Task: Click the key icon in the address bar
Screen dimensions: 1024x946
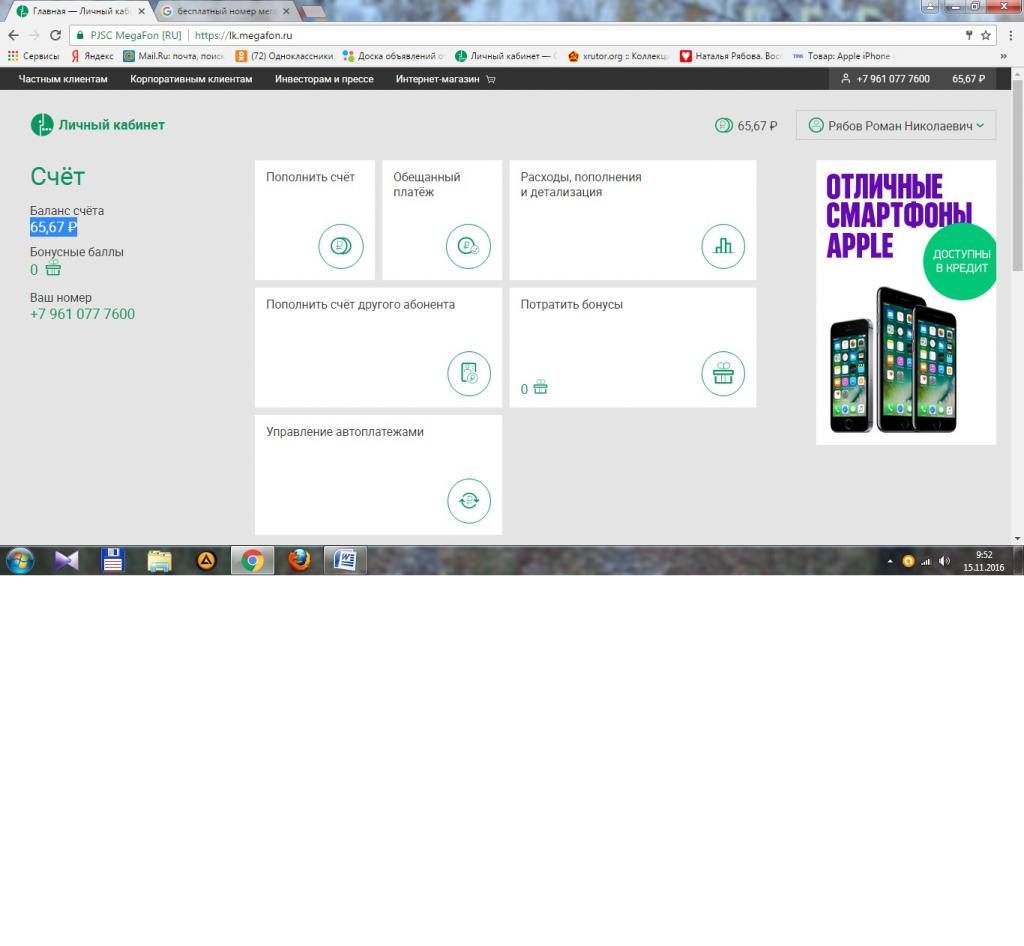Action: tap(968, 35)
